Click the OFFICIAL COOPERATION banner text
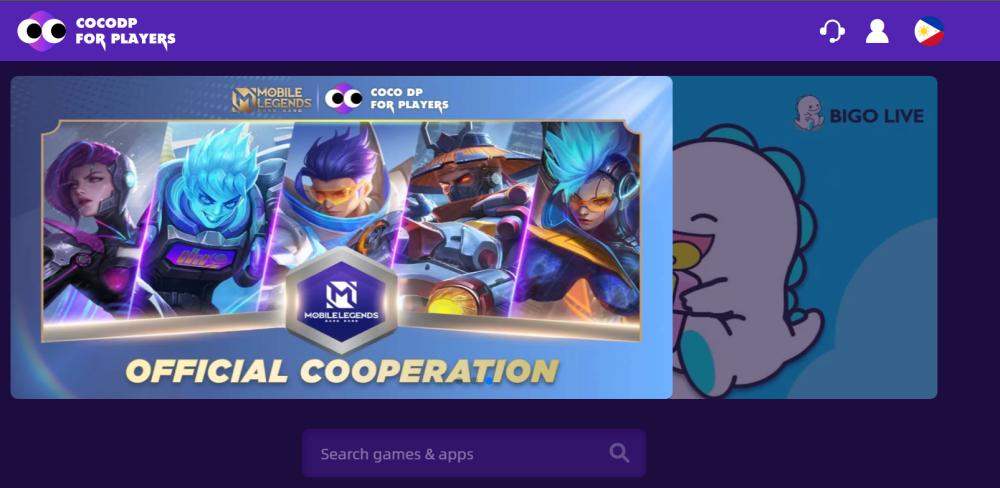The image size is (1000, 488). (342, 371)
